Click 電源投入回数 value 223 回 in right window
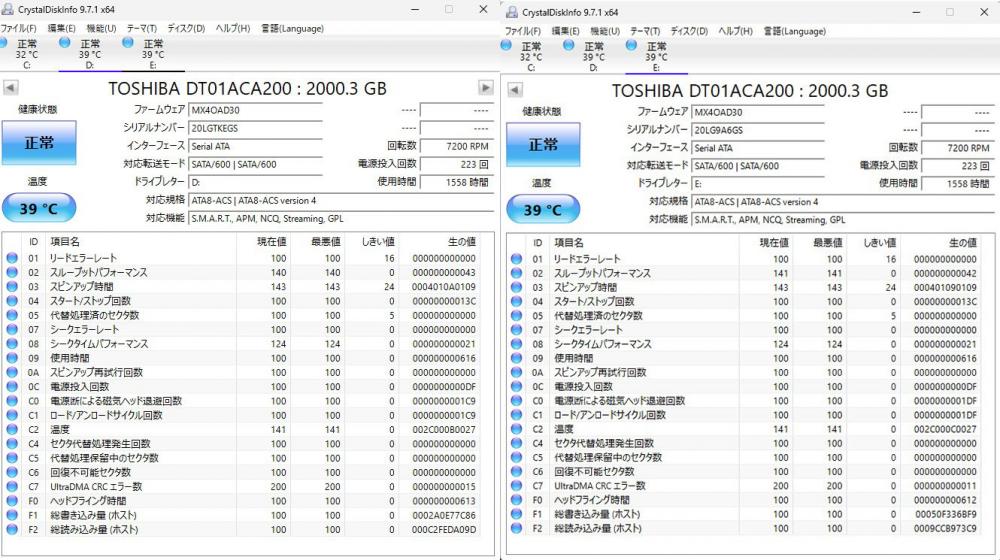The image size is (1000, 560). coord(958,166)
